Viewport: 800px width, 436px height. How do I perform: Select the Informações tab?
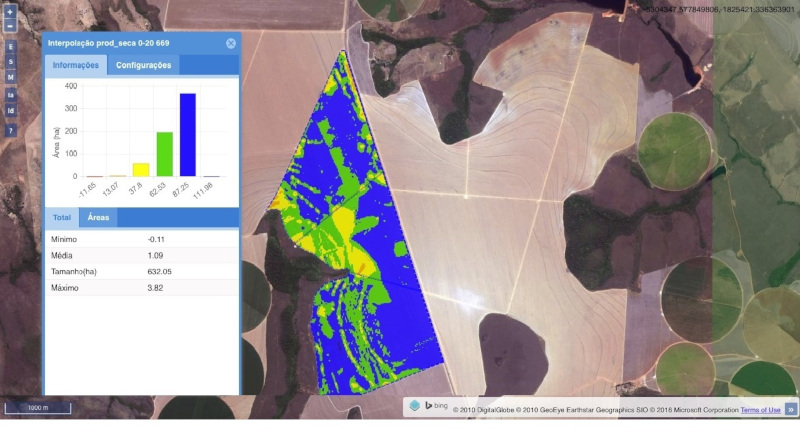[75, 66]
